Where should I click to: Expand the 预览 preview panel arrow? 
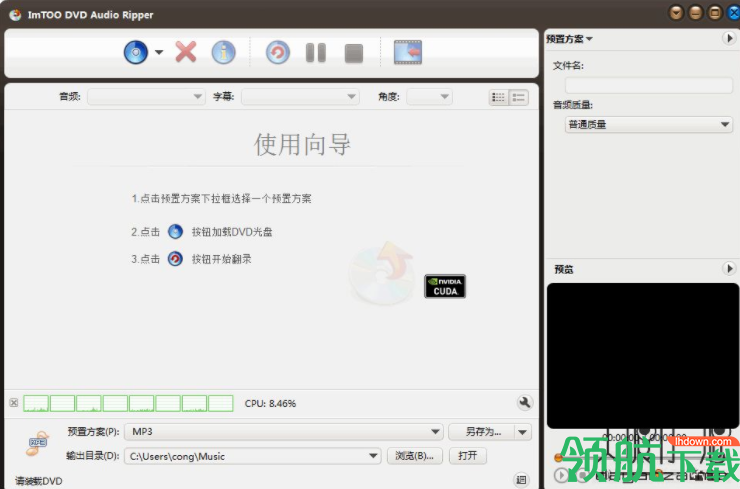click(729, 269)
